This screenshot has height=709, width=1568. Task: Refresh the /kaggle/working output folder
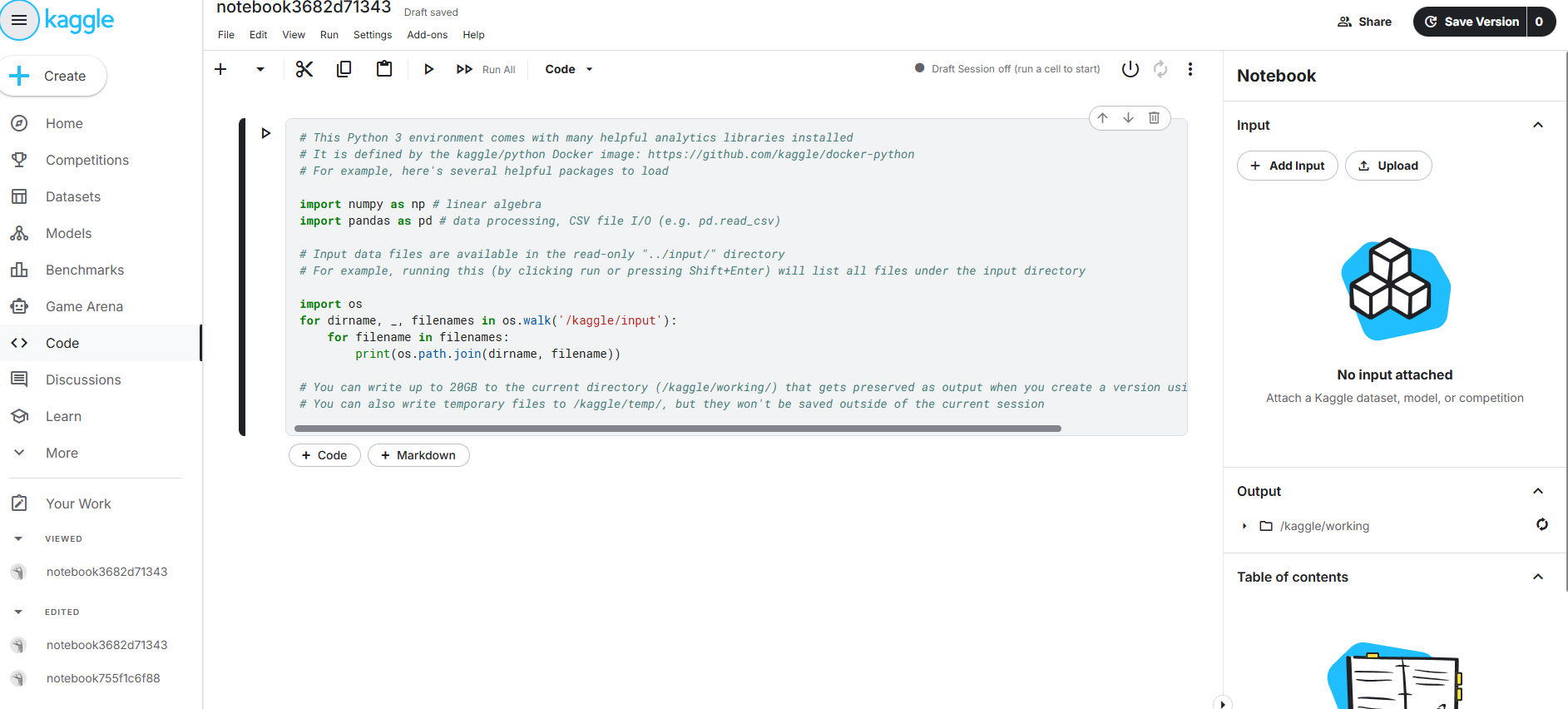[x=1541, y=524]
